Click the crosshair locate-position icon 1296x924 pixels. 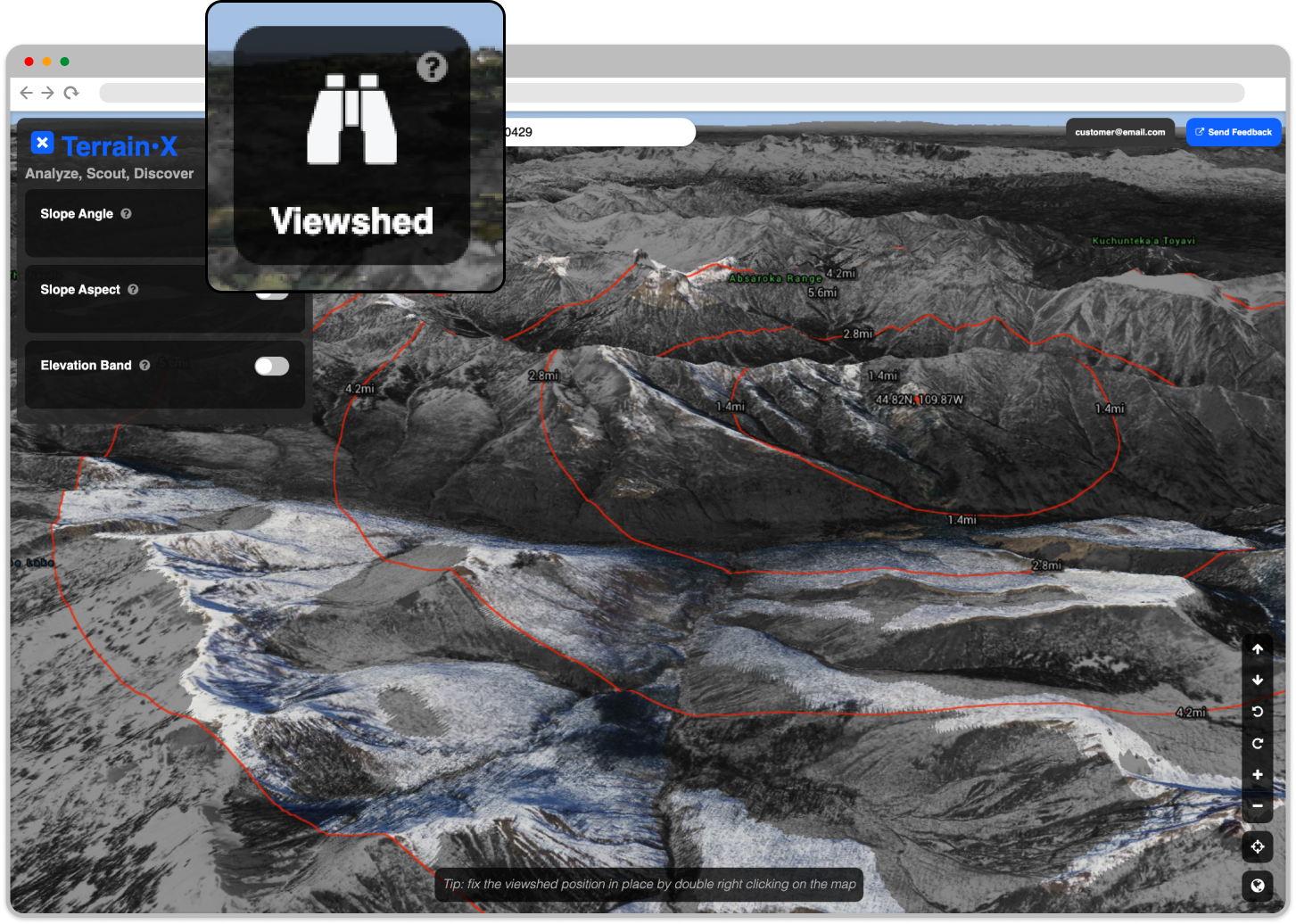1258,846
